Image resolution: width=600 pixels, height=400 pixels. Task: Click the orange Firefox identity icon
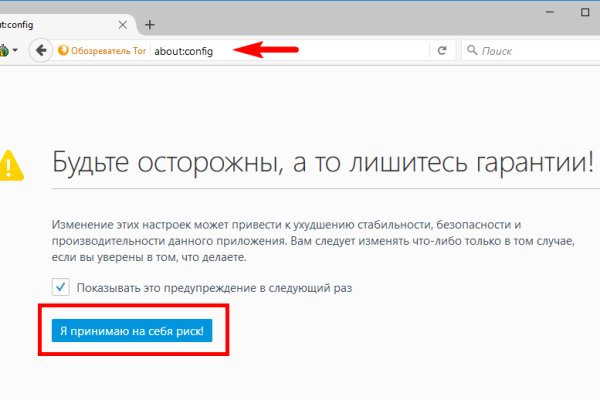pyautogui.click(x=65, y=49)
